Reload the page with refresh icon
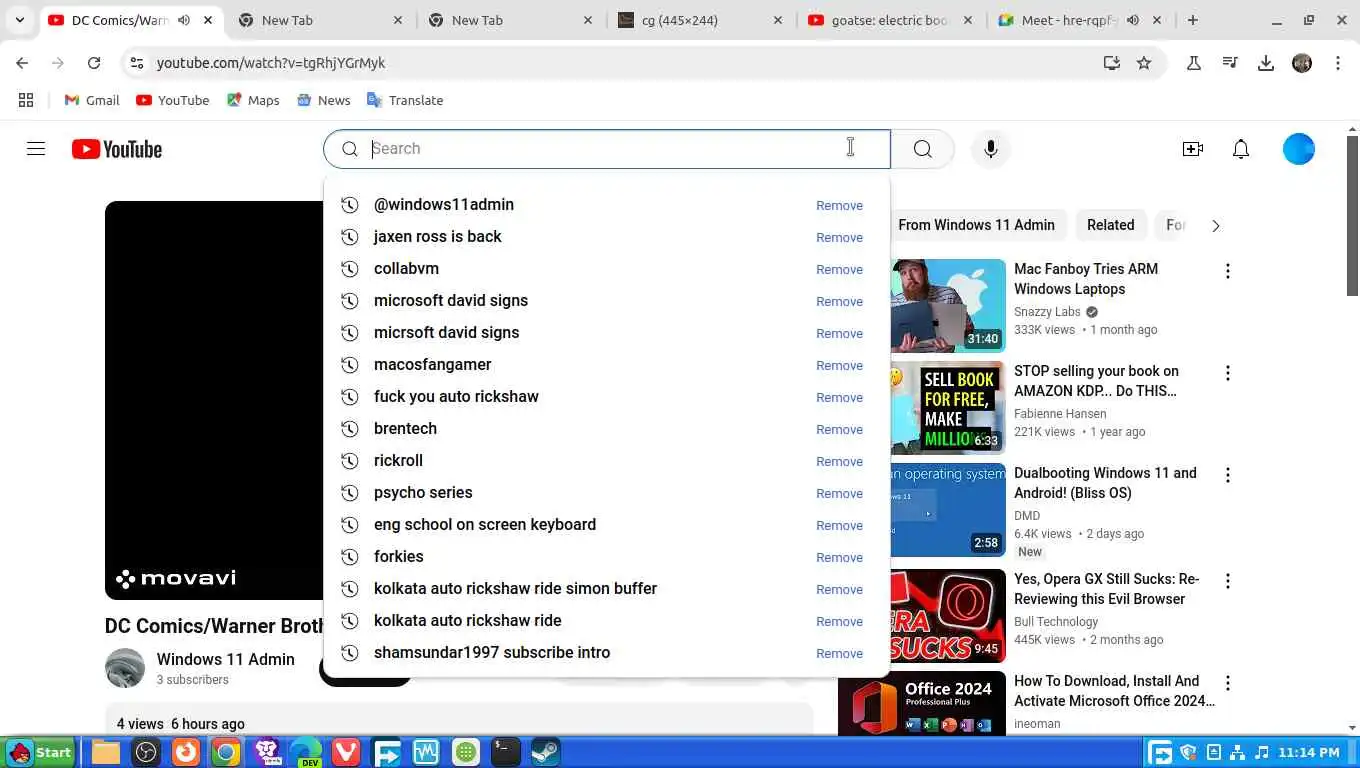 pos(94,63)
